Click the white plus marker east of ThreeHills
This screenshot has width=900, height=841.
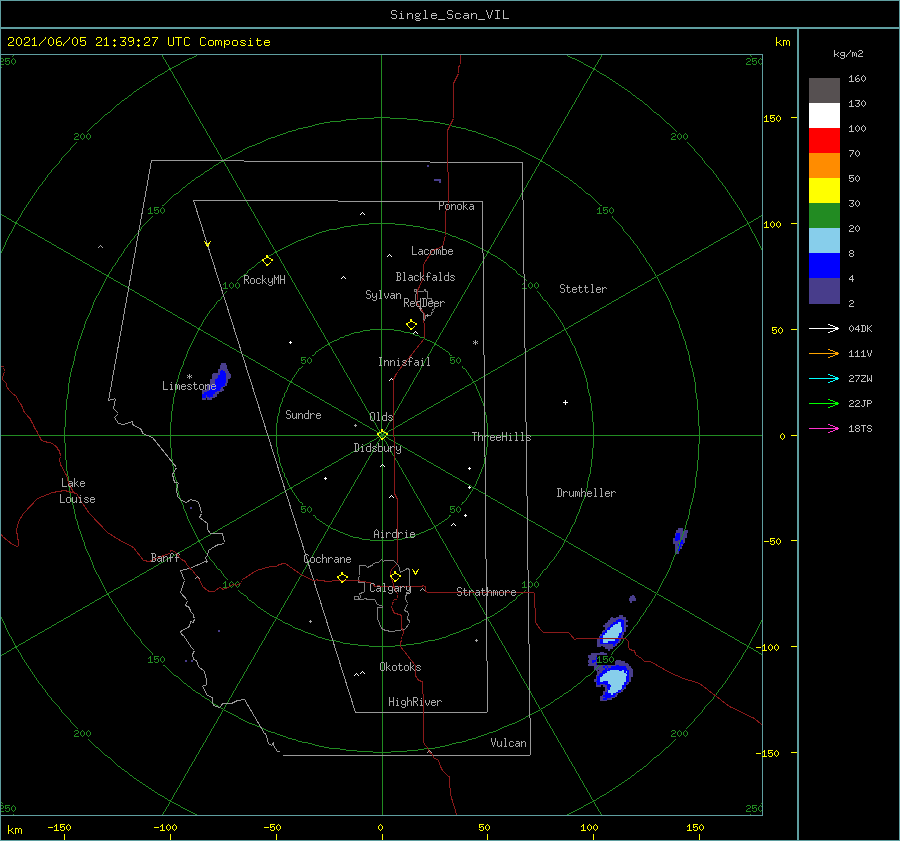(565, 402)
